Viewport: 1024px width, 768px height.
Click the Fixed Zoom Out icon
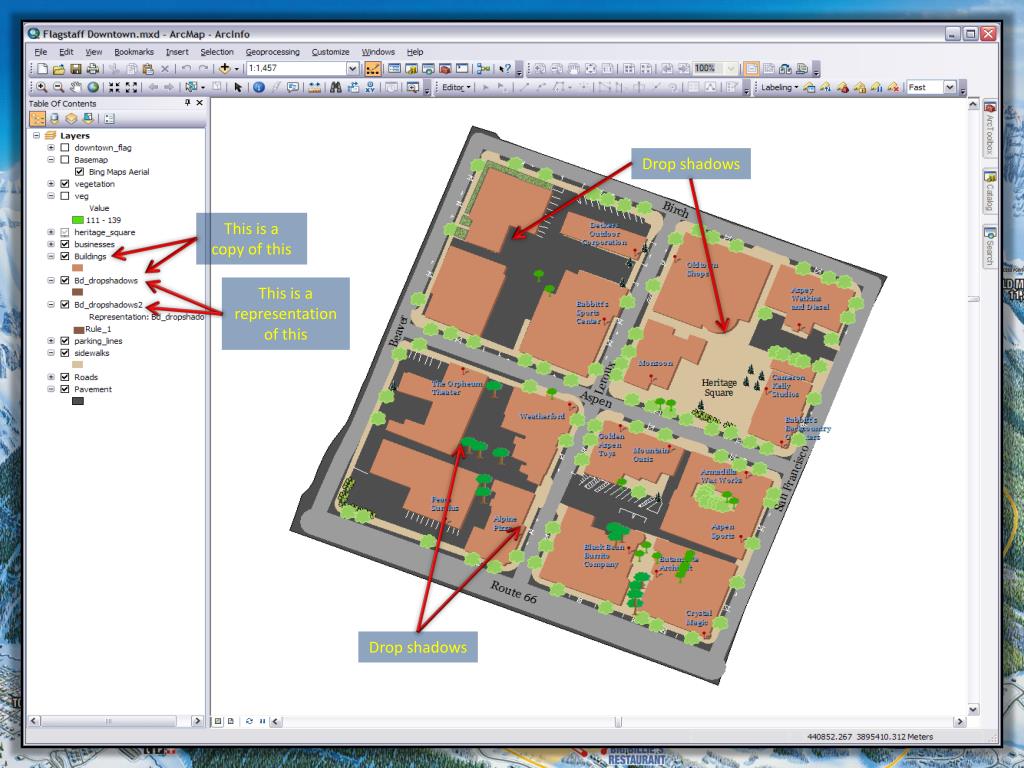coord(131,88)
